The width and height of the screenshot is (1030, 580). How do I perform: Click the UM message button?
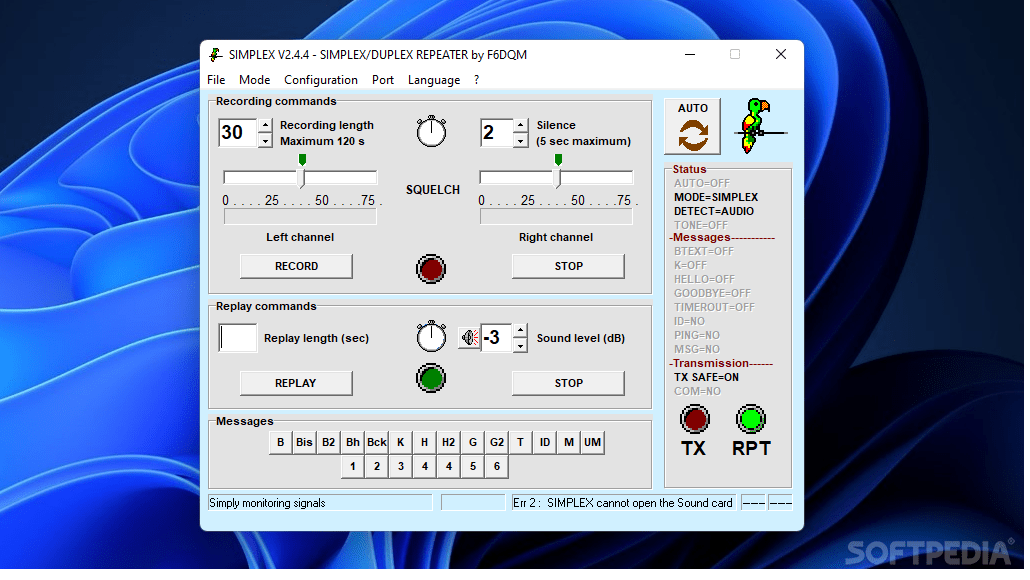pos(593,442)
